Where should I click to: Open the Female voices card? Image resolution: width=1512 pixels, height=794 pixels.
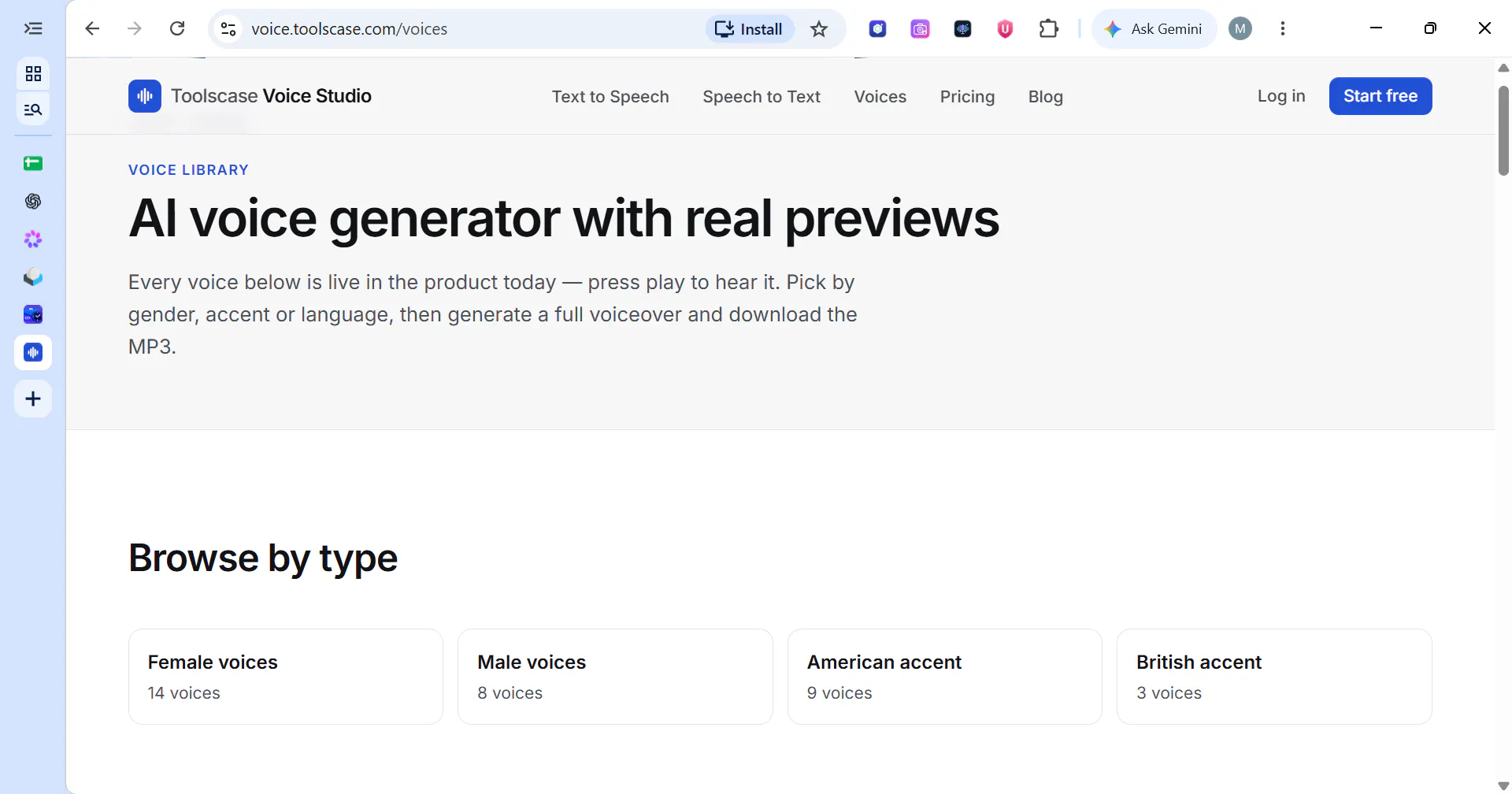tap(286, 677)
